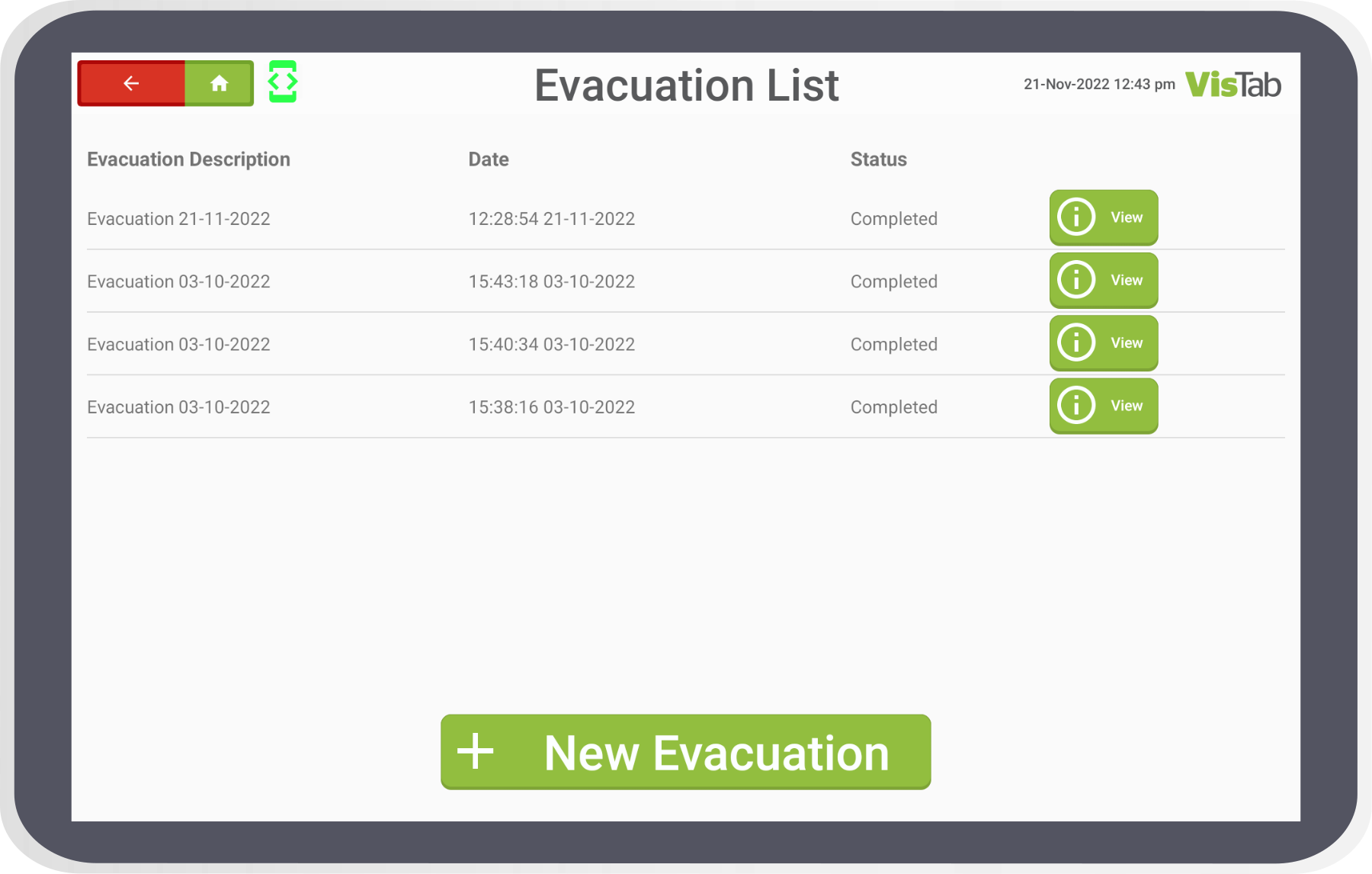Select the green home icon
The height and width of the screenshot is (874, 1372).
pos(220,84)
